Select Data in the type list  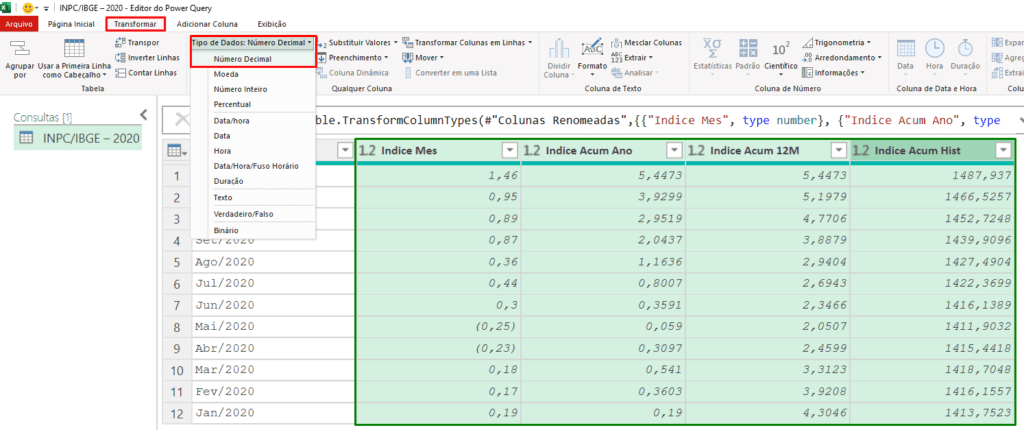[221, 136]
